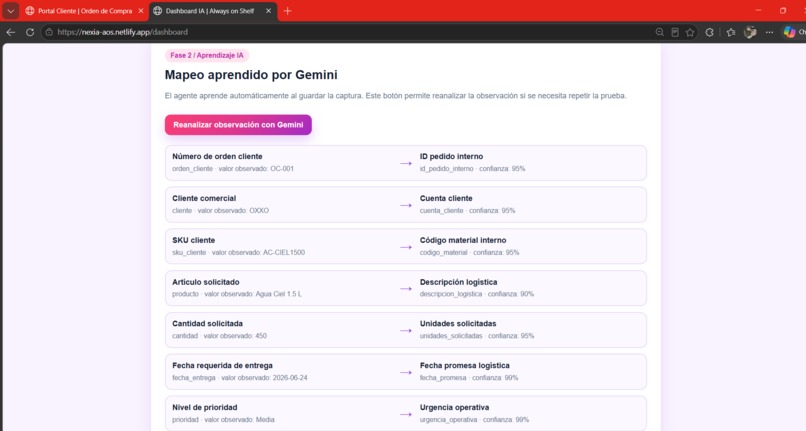This screenshot has width=806, height=431.
Task: Click the urgencia_operativa confianza 99% text
Action: (x=474, y=420)
